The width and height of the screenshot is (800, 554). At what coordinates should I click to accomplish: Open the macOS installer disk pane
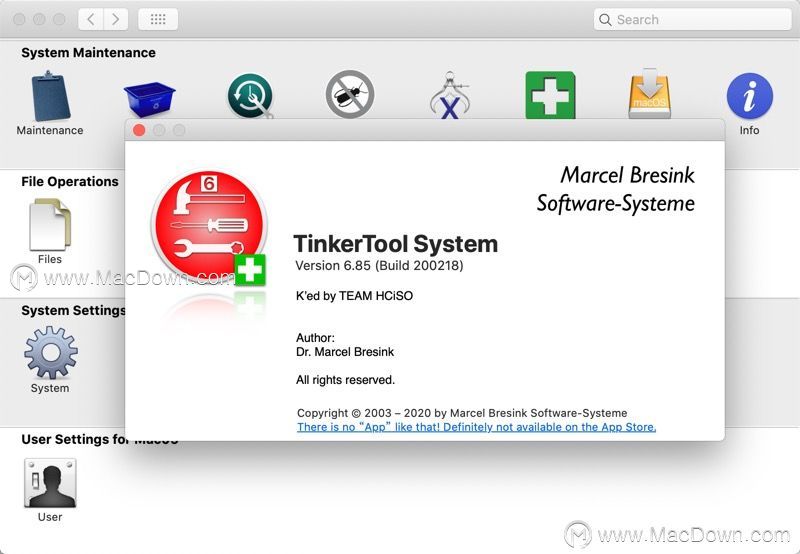(649, 93)
